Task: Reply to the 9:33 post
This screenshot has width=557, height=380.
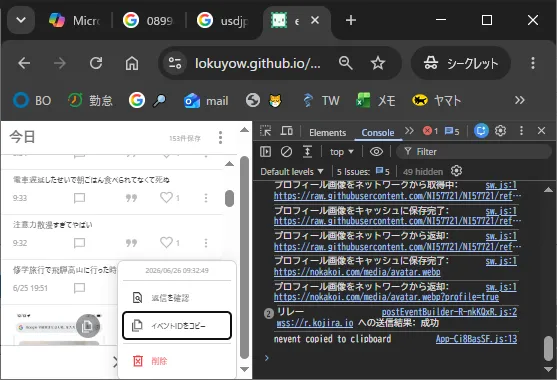Action: [79, 198]
